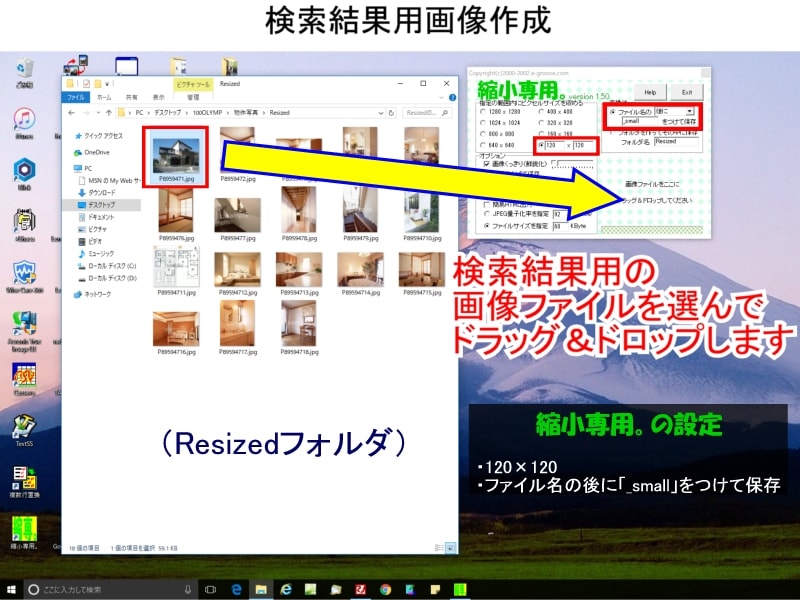
Task: Click the フォルダ名 Resized input field
Action: (676, 142)
